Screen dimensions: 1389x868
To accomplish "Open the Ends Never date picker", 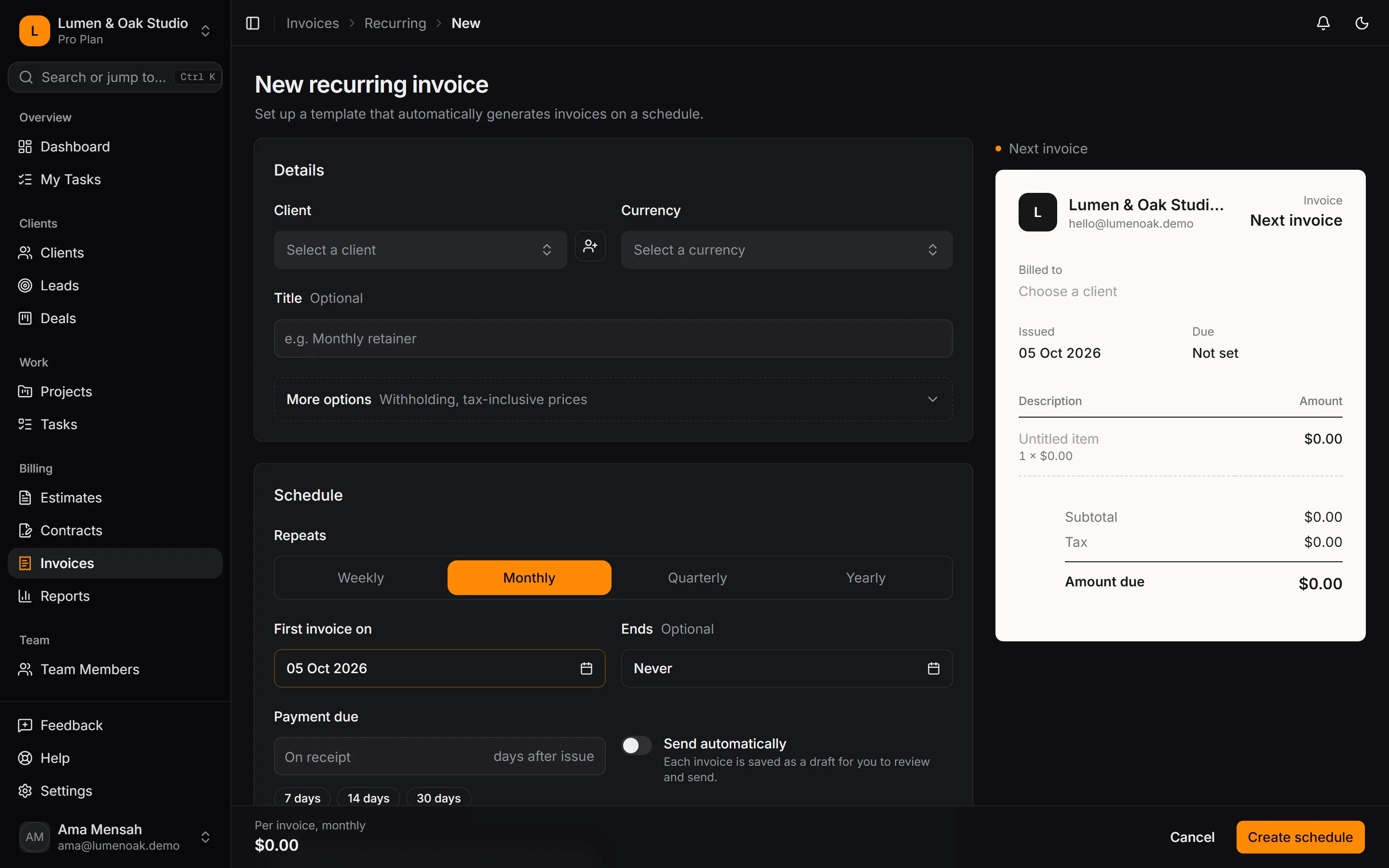I will [x=786, y=668].
